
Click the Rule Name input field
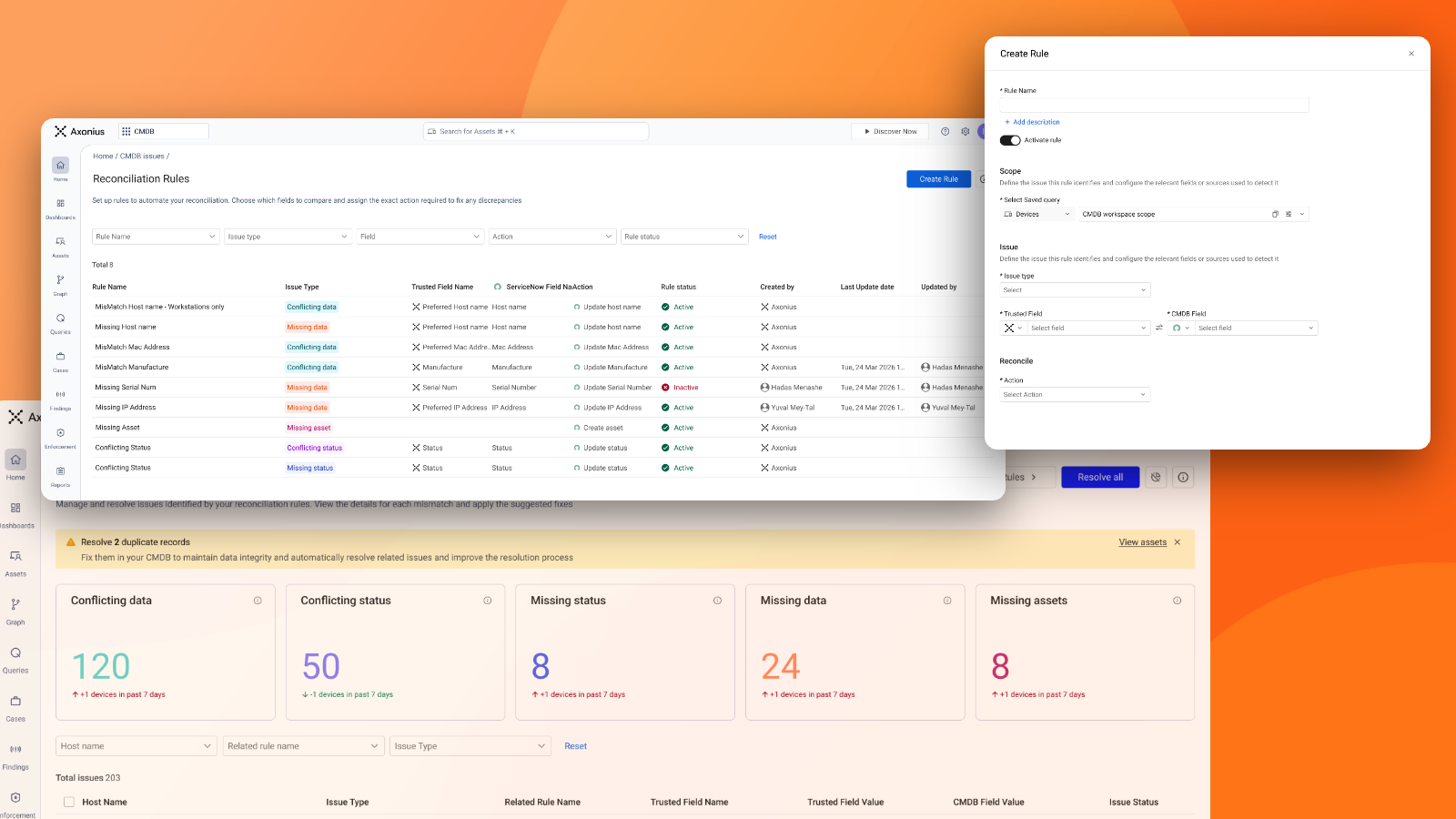(x=1154, y=105)
